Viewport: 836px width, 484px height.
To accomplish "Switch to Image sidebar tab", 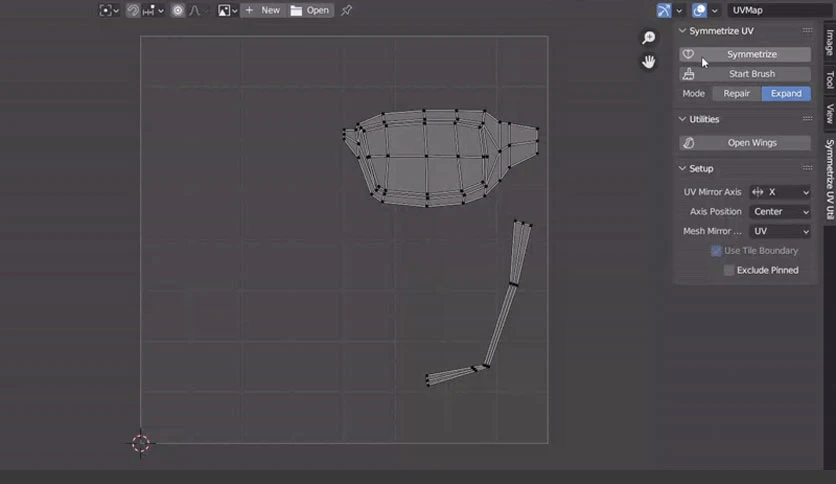I will [x=830, y=43].
